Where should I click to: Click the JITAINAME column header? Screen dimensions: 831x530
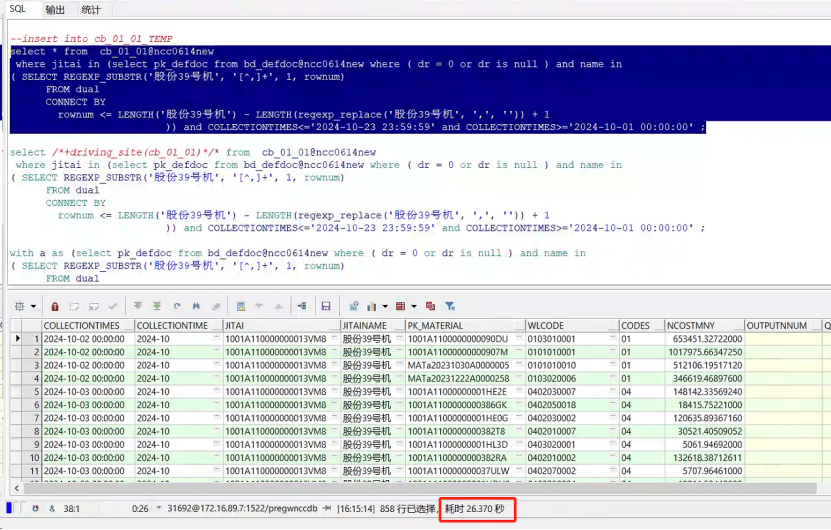(373, 325)
